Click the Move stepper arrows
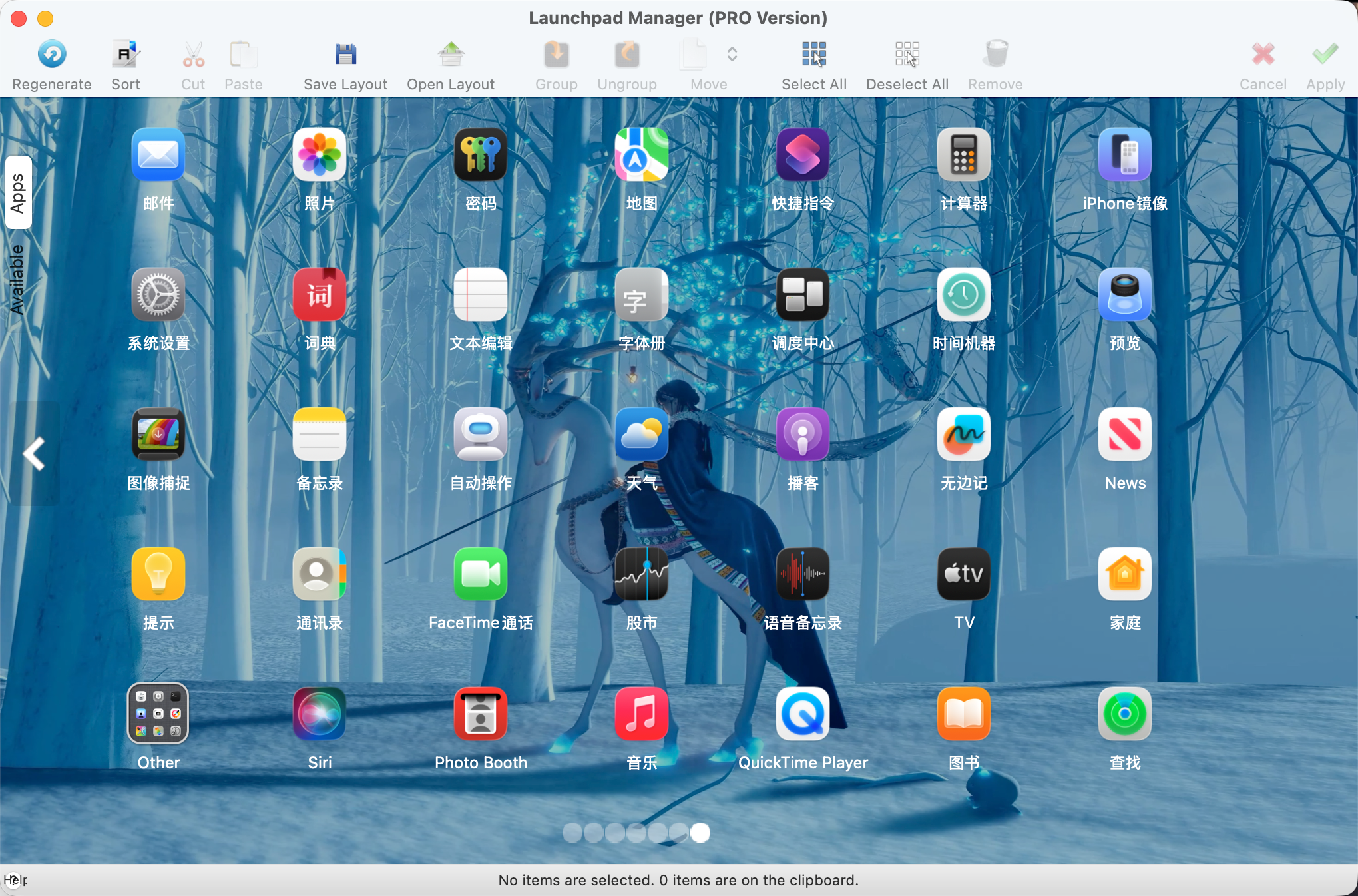1358x896 pixels. click(732, 55)
